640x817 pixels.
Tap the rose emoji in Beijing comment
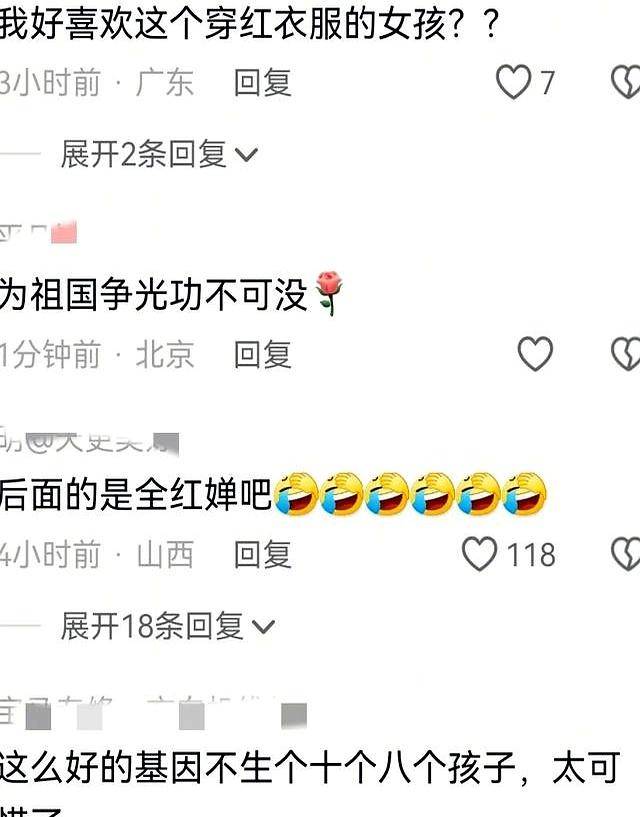[x=328, y=294]
